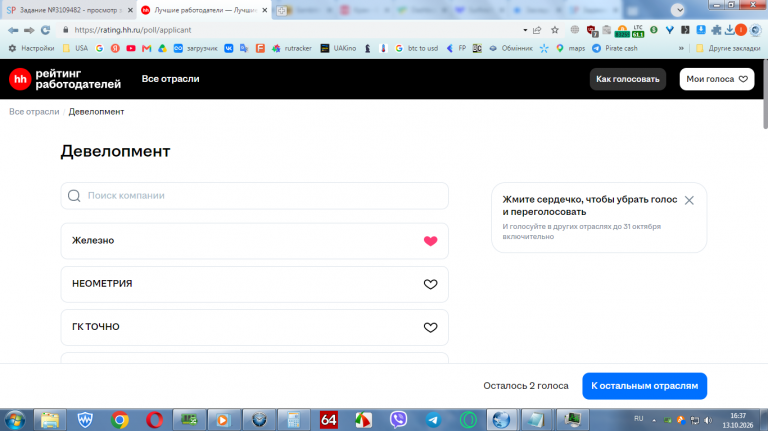Open the USA bookmarks folder
Viewport: 768px width, 431px height.
click(x=75, y=48)
